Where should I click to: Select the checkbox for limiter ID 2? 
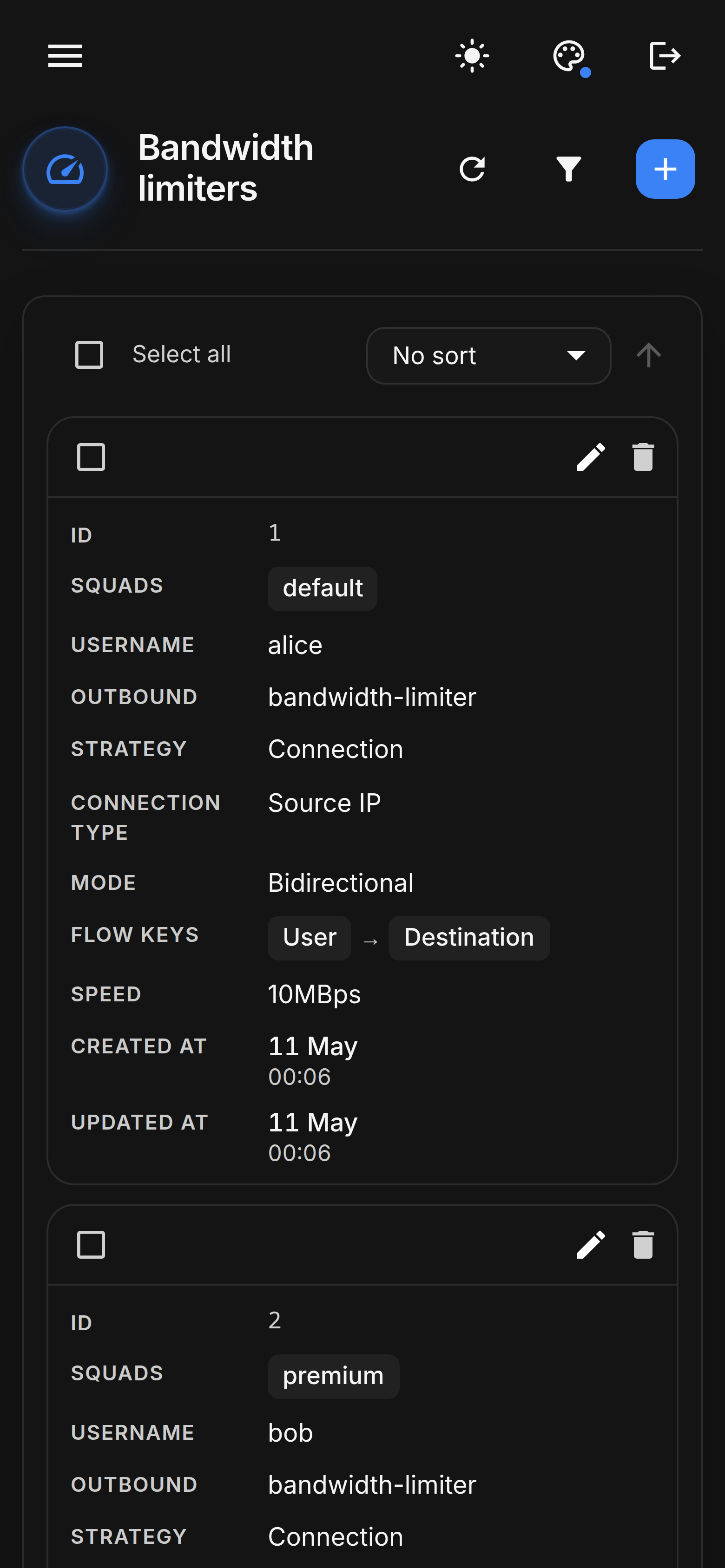point(91,1245)
